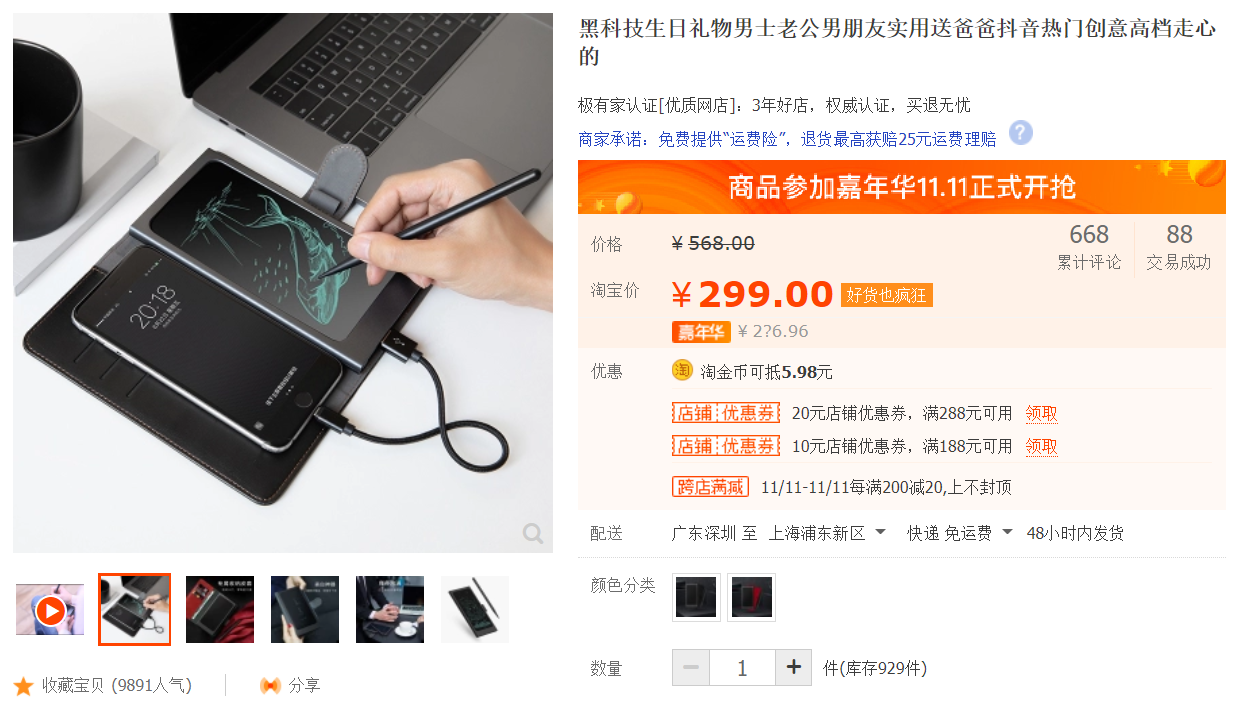Select the red color option swatch
The width and height of the screenshot is (1236, 702).
coord(751,597)
